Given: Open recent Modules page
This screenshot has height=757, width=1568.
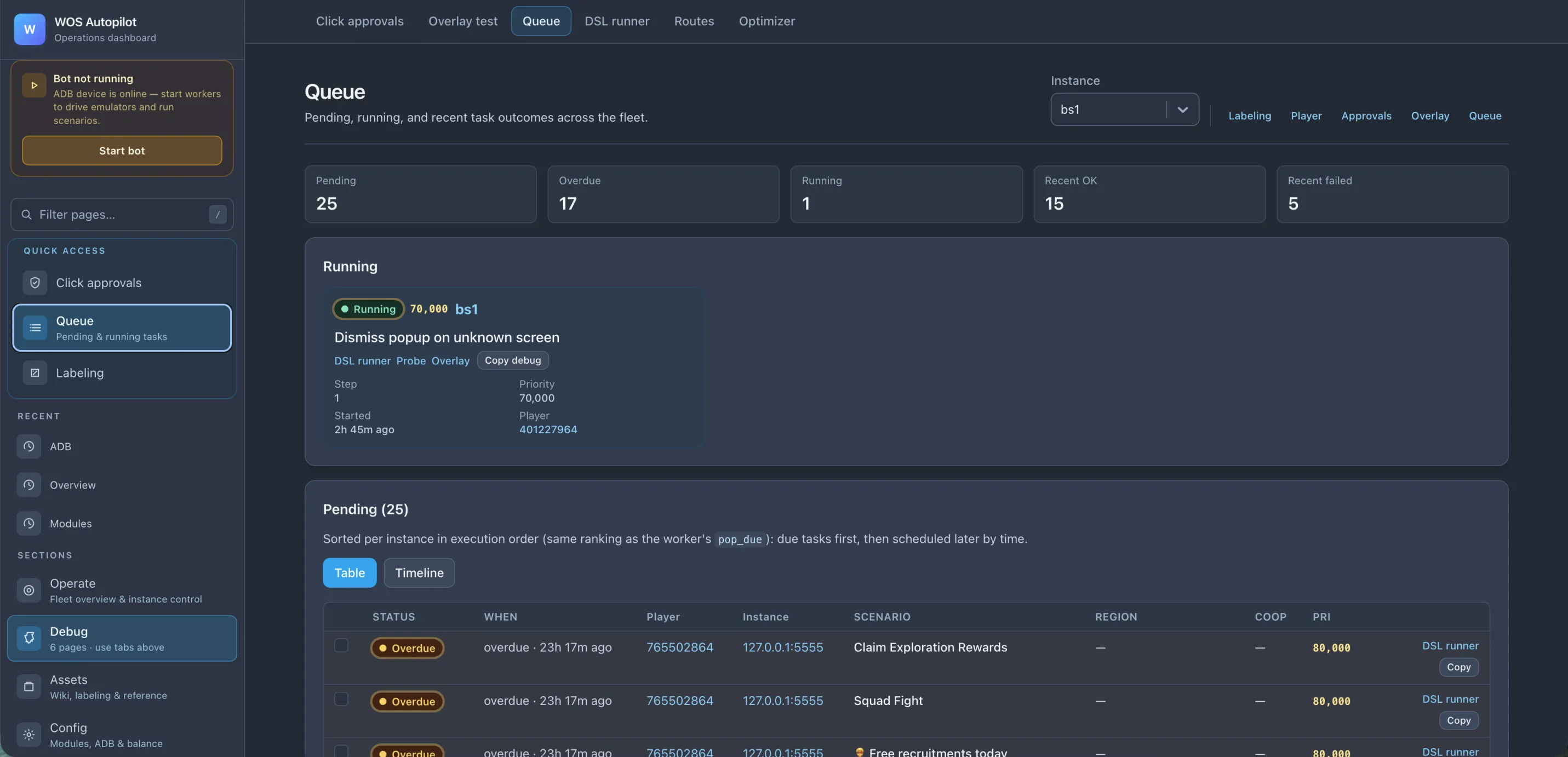Looking at the screenshot, I should [122, 523].
